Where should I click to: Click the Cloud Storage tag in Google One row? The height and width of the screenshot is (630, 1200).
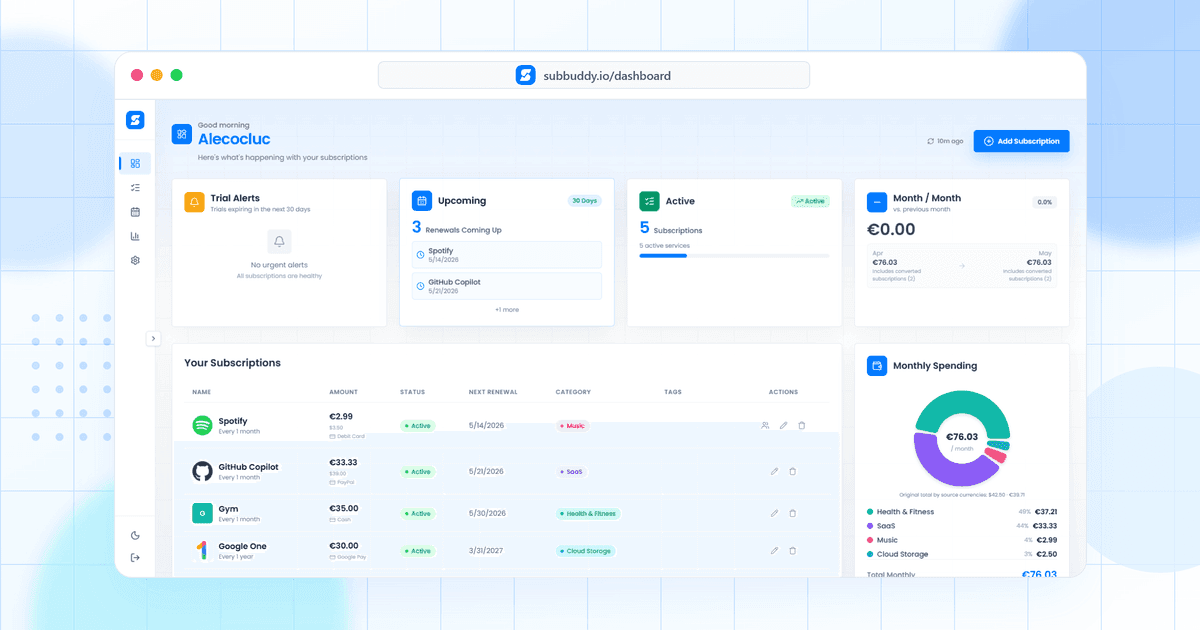point(585,551)
